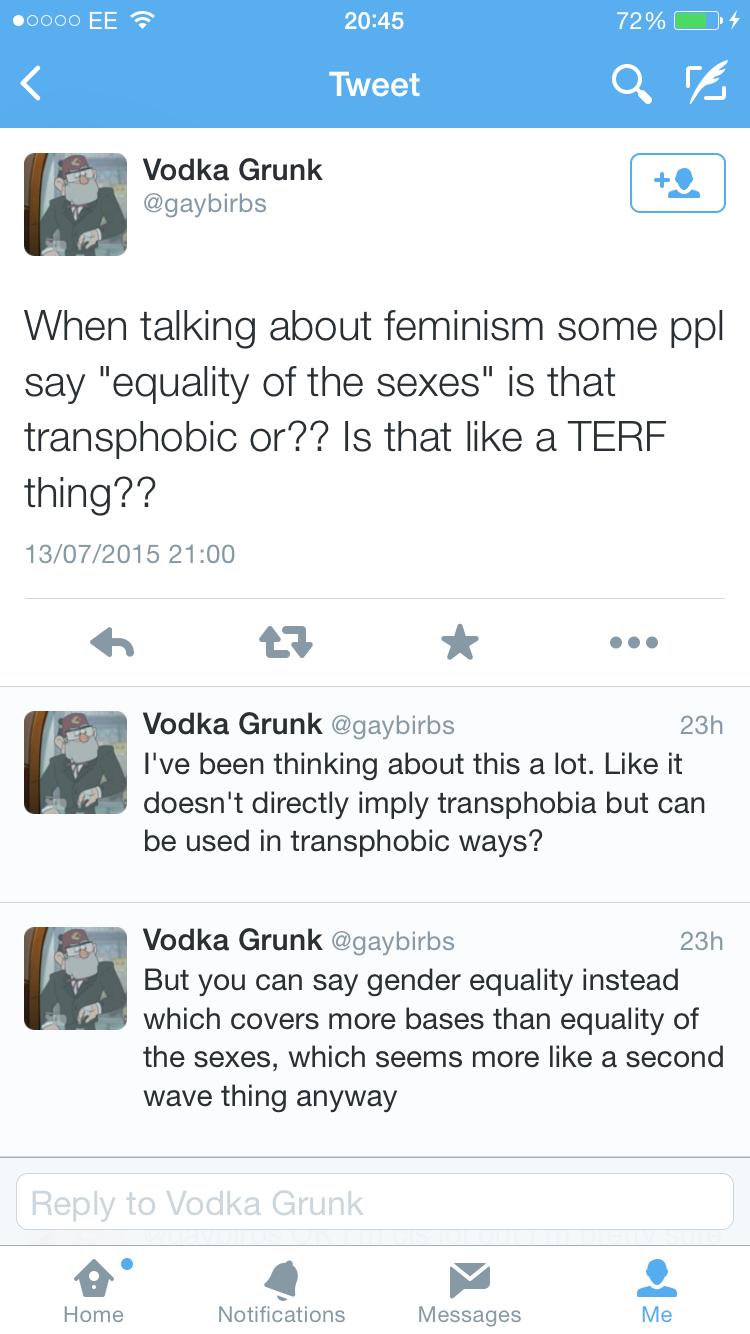The image size is (750, 1334).
Task: Open more options ellipsis menu
Action: 634,643
